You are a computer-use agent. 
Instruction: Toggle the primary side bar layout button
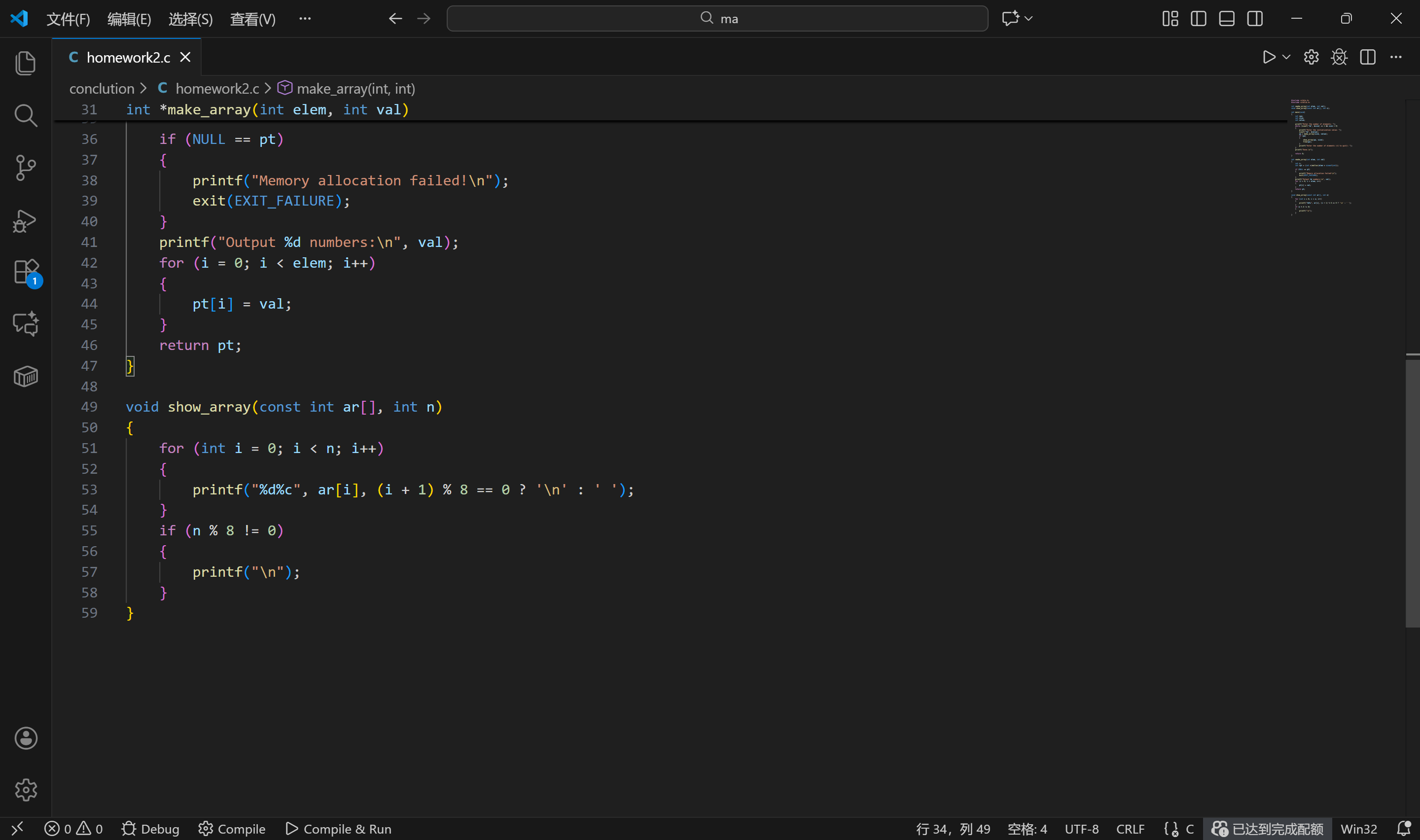pyautogui.click(x=1198, y=19)
